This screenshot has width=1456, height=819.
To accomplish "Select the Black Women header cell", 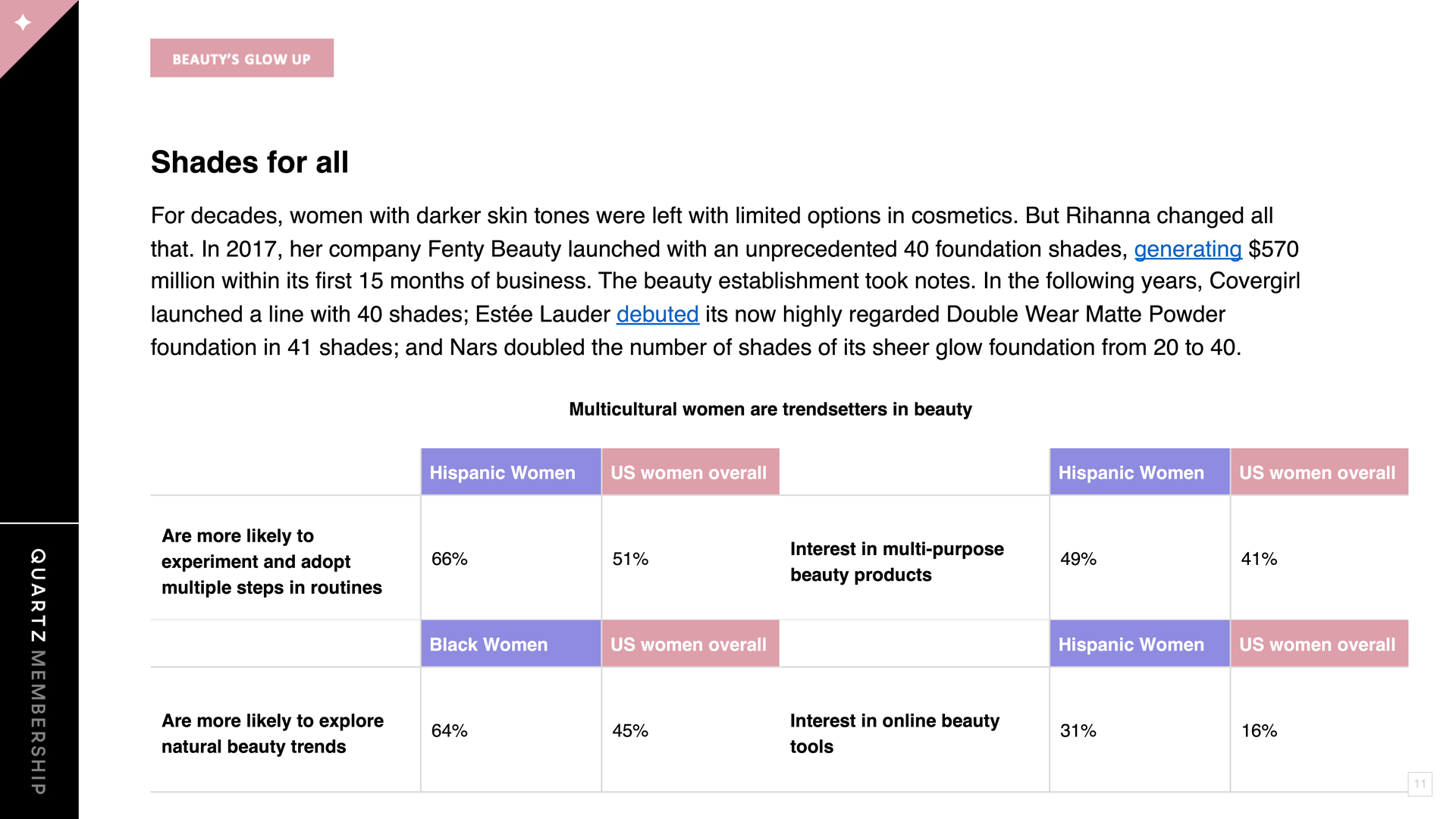I will (511, 644).
